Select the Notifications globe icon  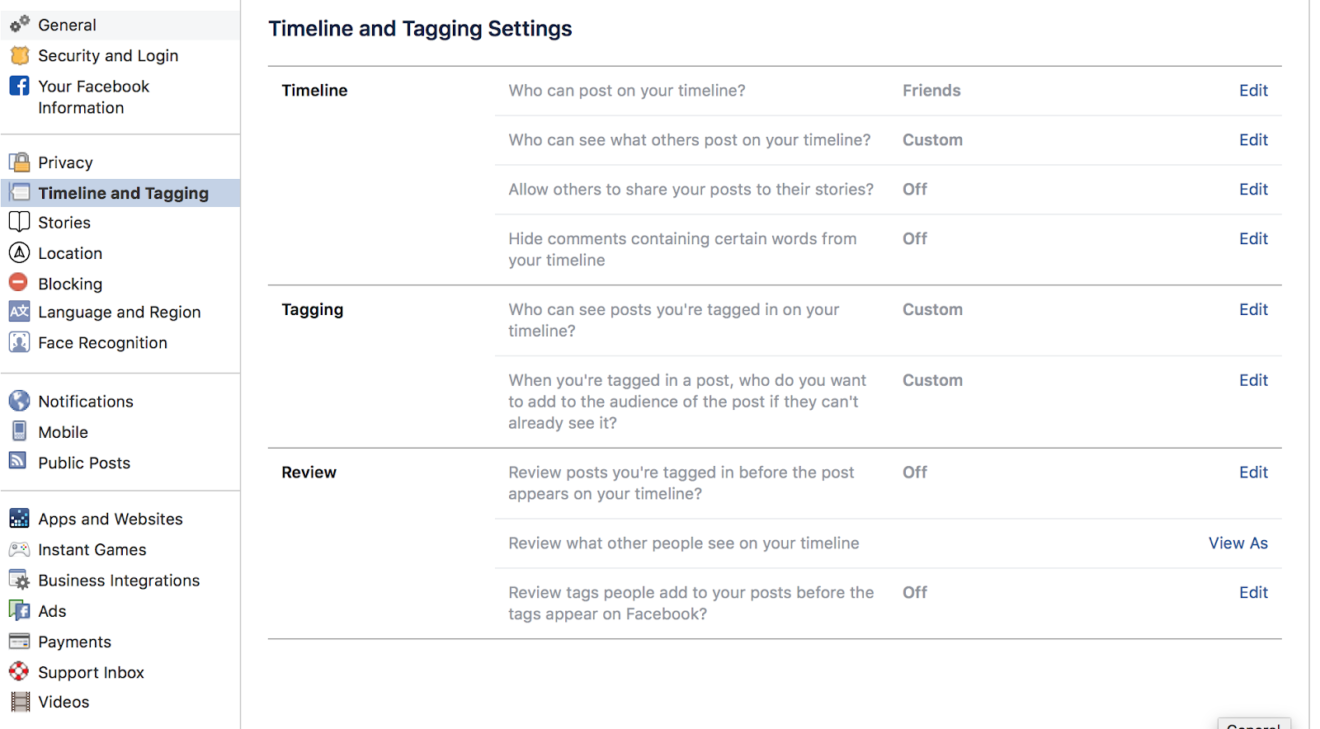coord(21,401)
